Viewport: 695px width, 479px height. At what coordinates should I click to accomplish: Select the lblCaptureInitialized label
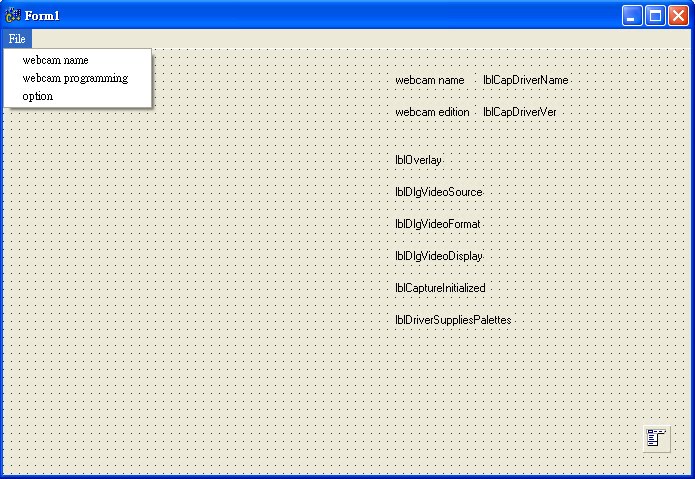(440, 288)
